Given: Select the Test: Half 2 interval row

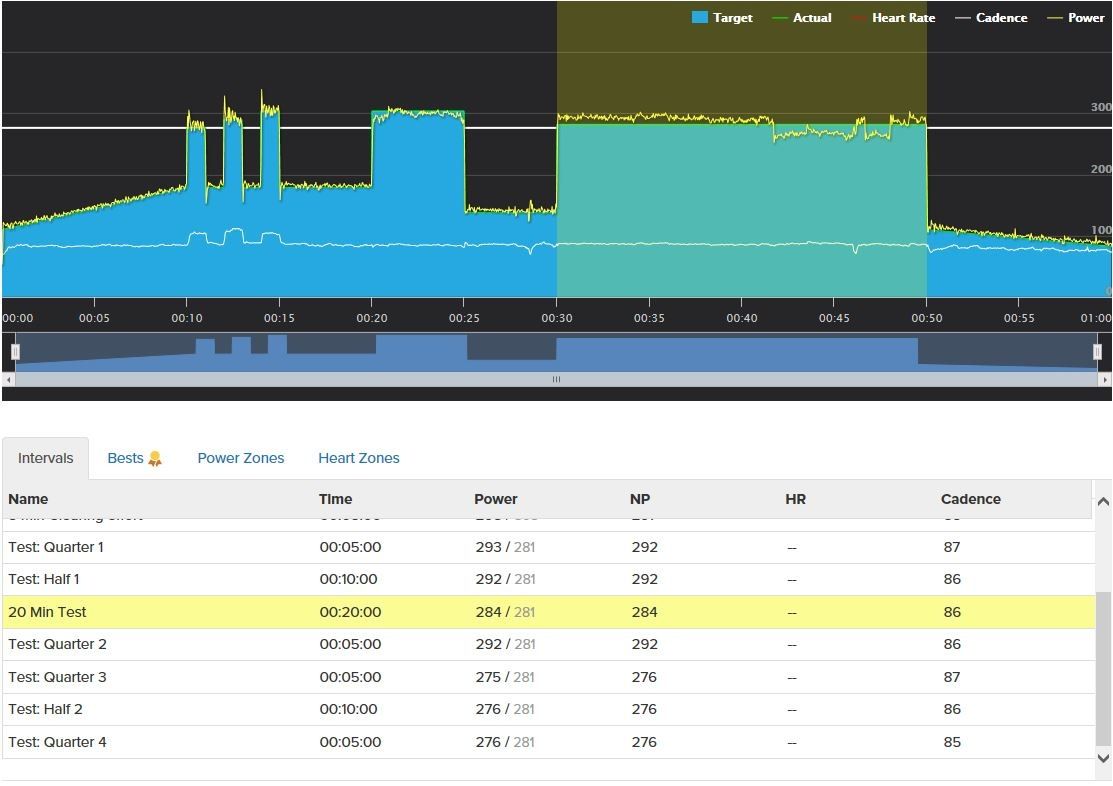Looking at the screenshot, I should [x=549, y=709].
